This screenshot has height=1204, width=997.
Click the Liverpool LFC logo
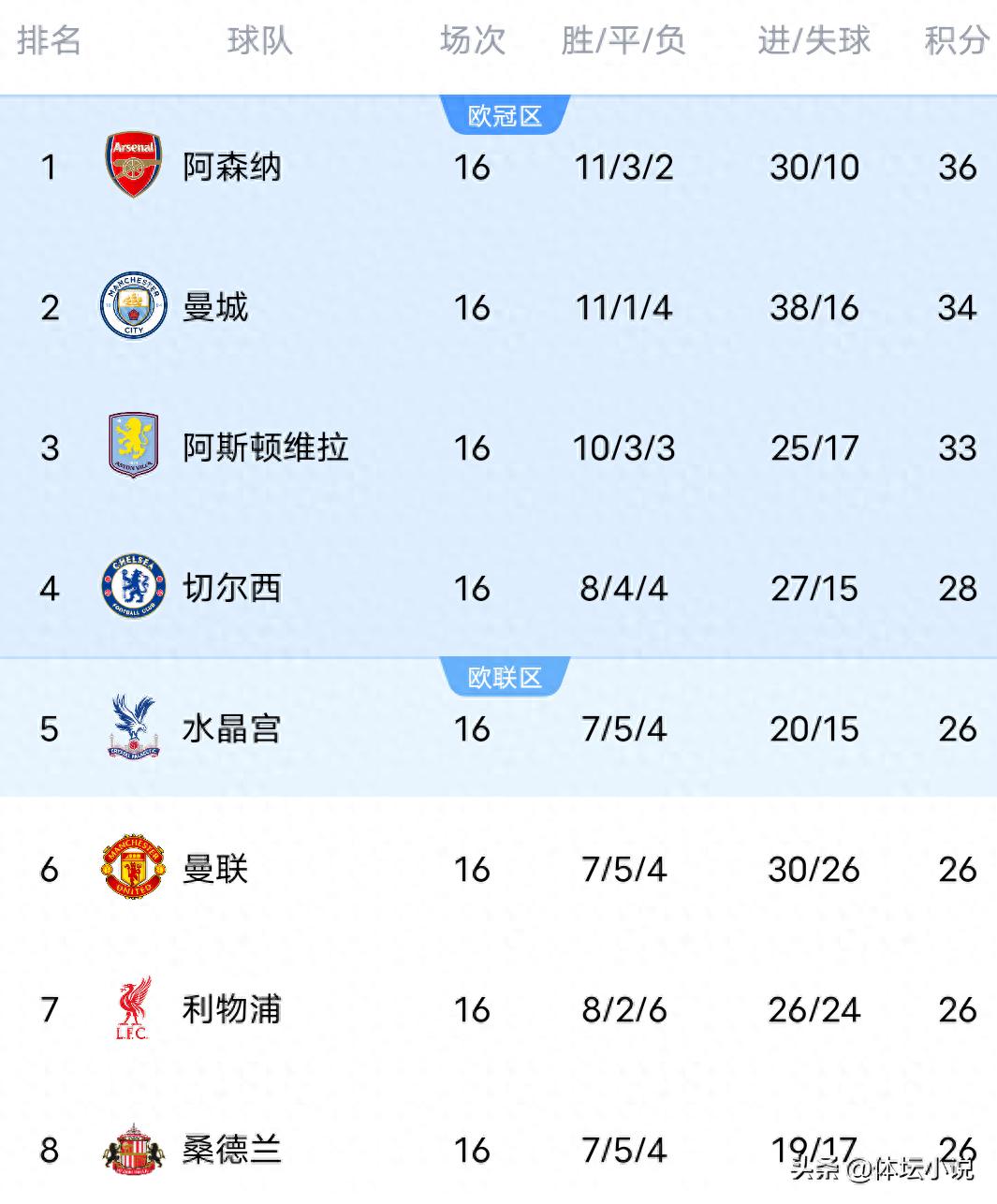click(133, 1008)
